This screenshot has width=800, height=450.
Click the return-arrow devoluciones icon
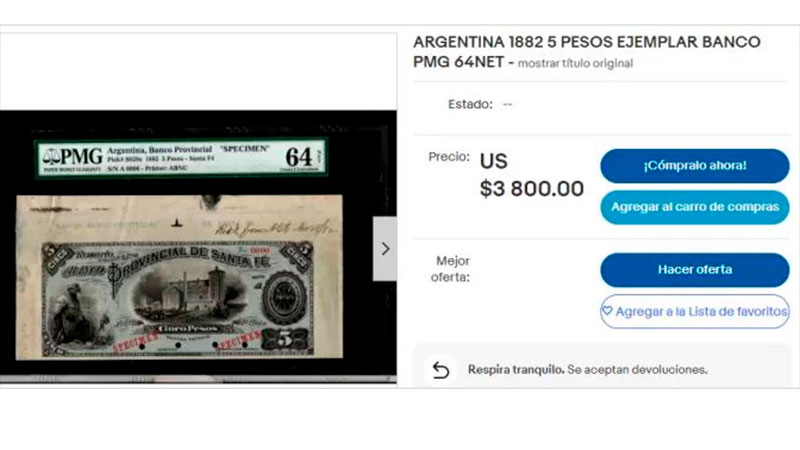[x=441, y=370]
